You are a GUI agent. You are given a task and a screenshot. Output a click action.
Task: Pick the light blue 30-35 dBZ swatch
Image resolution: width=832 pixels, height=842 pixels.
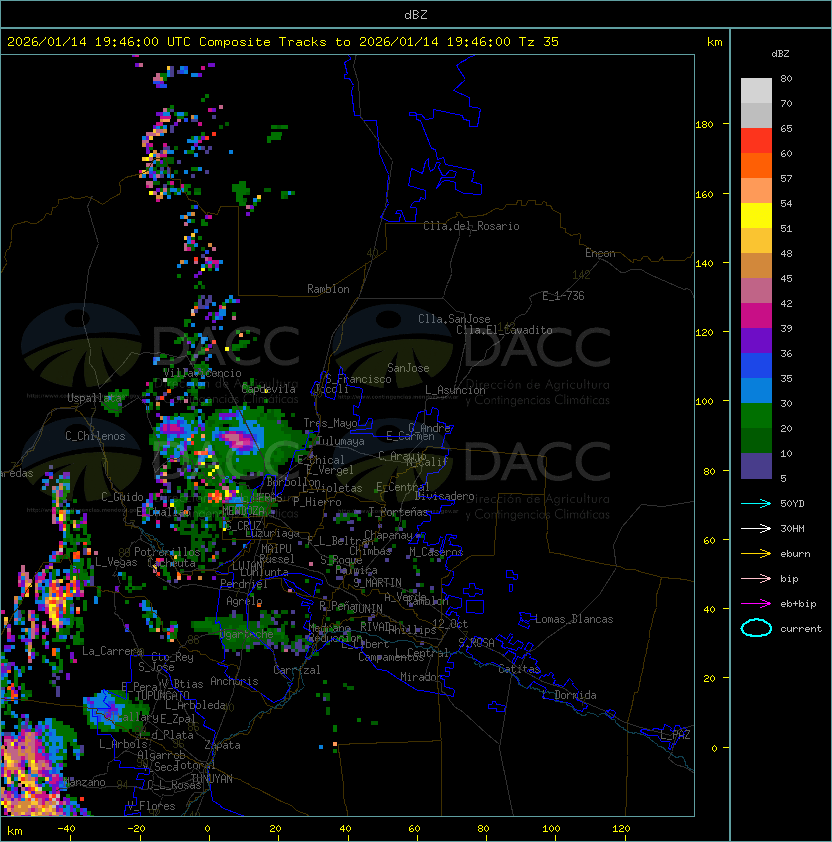tap(756, 391)
